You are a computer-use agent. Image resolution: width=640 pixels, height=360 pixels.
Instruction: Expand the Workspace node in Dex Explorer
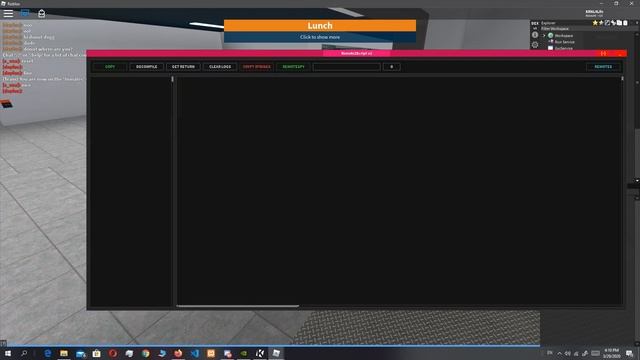[544, 36]
